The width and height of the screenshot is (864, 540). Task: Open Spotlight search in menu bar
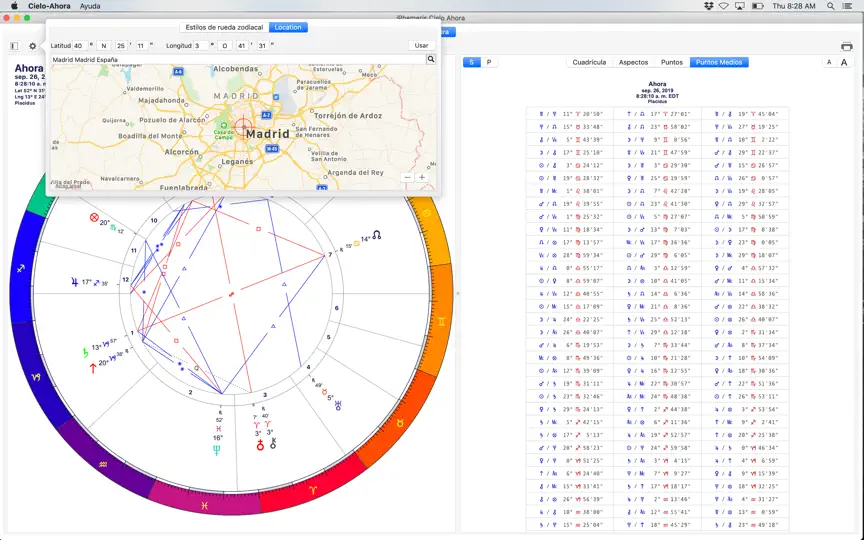[x=830, y=6]
